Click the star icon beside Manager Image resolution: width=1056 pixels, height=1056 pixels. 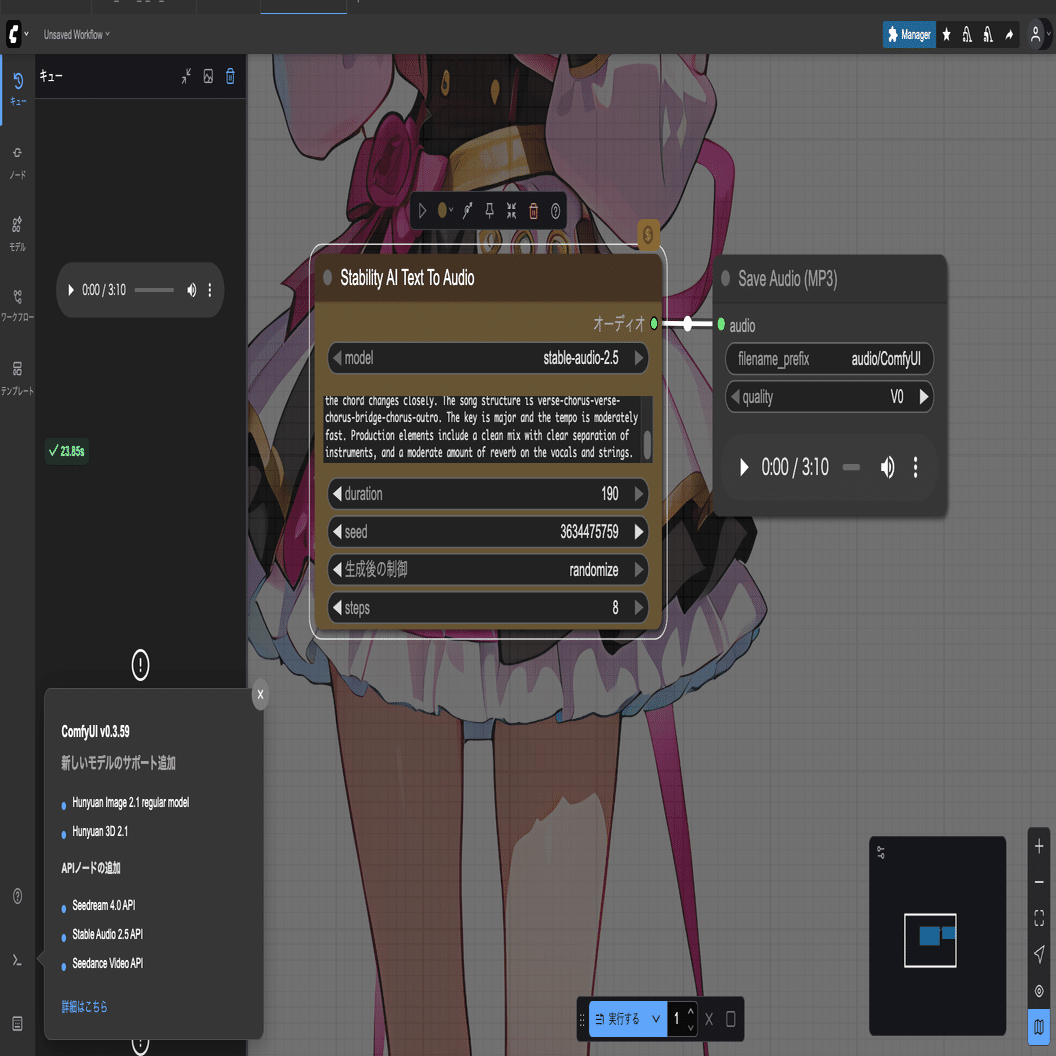pyautogui.click(x=946, y=34)
